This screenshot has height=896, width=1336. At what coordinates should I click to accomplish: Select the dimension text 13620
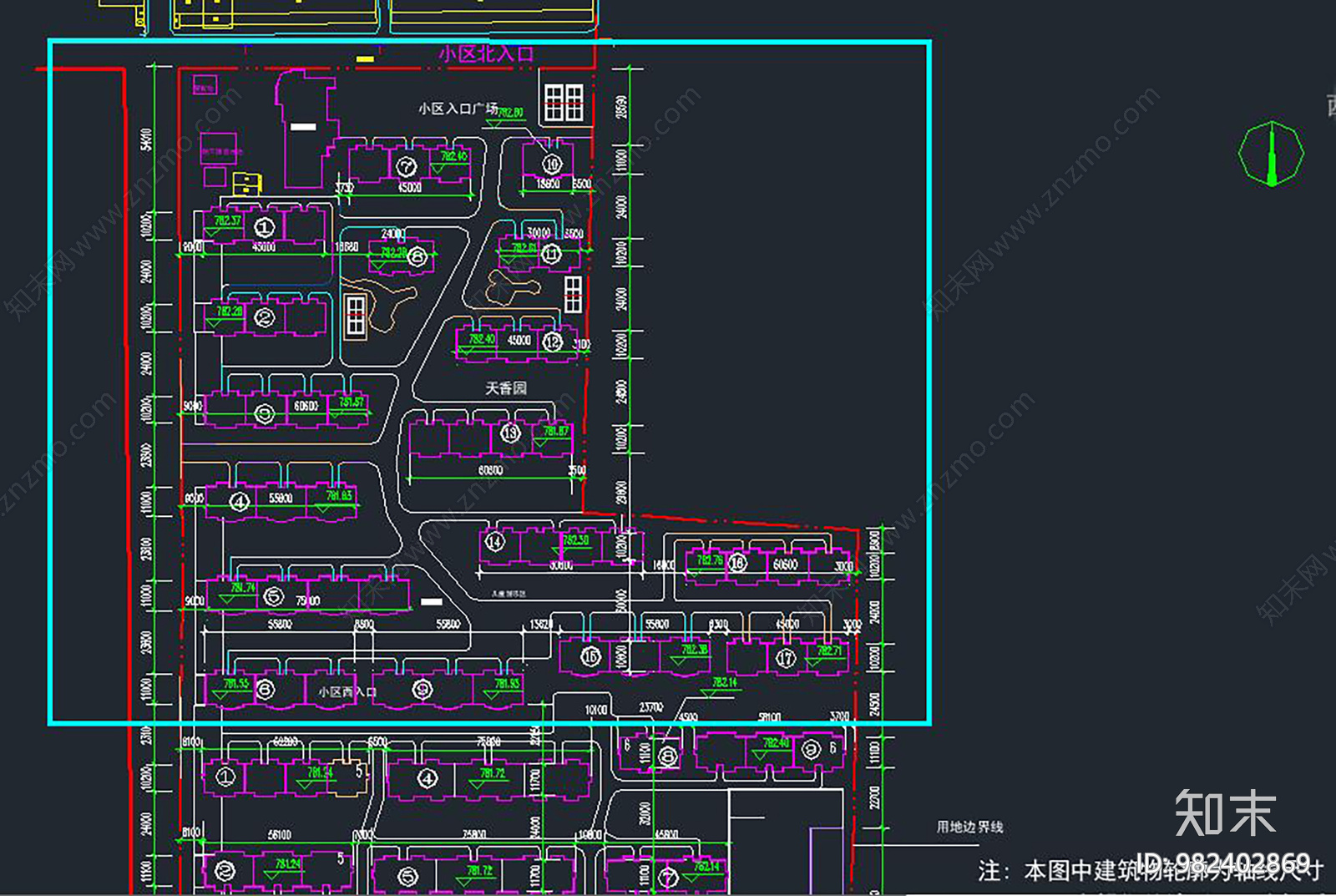click(x=541, y=625)
